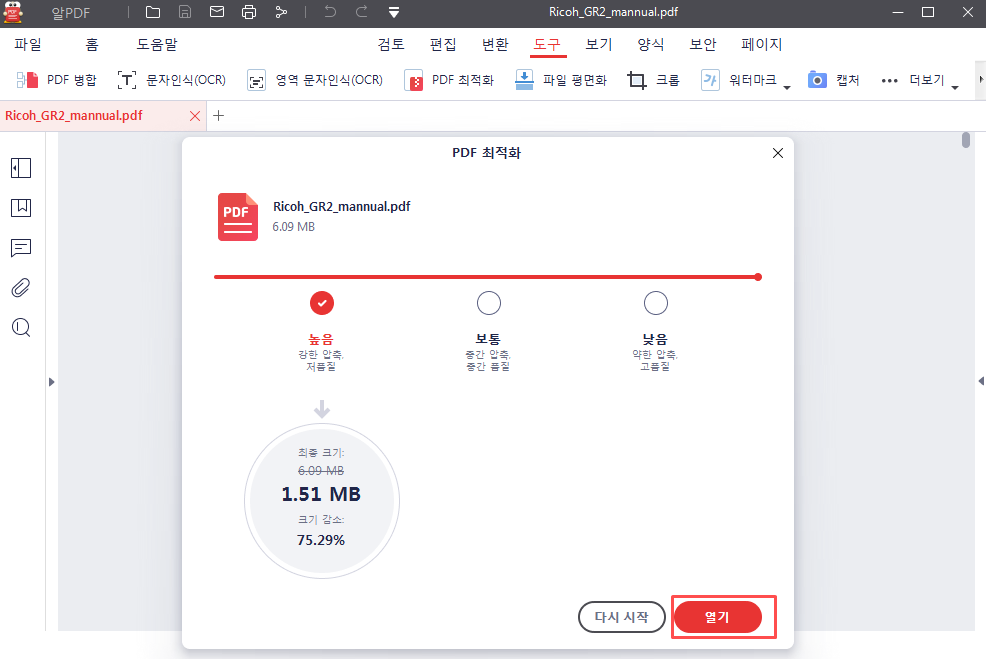986x659 pixels.
Task: Click the 열기 button
Action: click(x=717, y=617)
